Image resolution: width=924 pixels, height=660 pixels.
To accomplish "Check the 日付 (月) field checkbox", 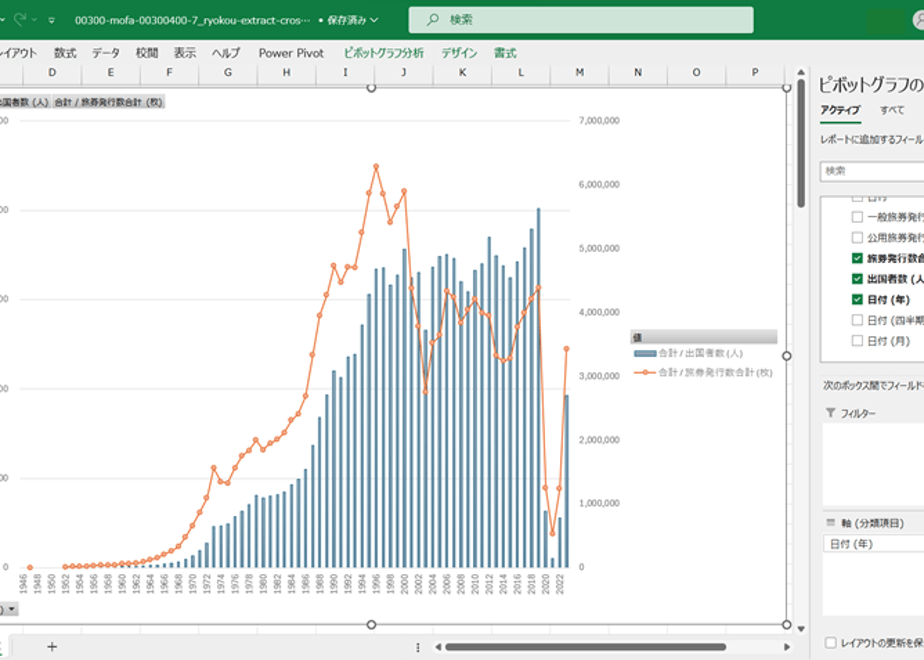I will 857,341.
